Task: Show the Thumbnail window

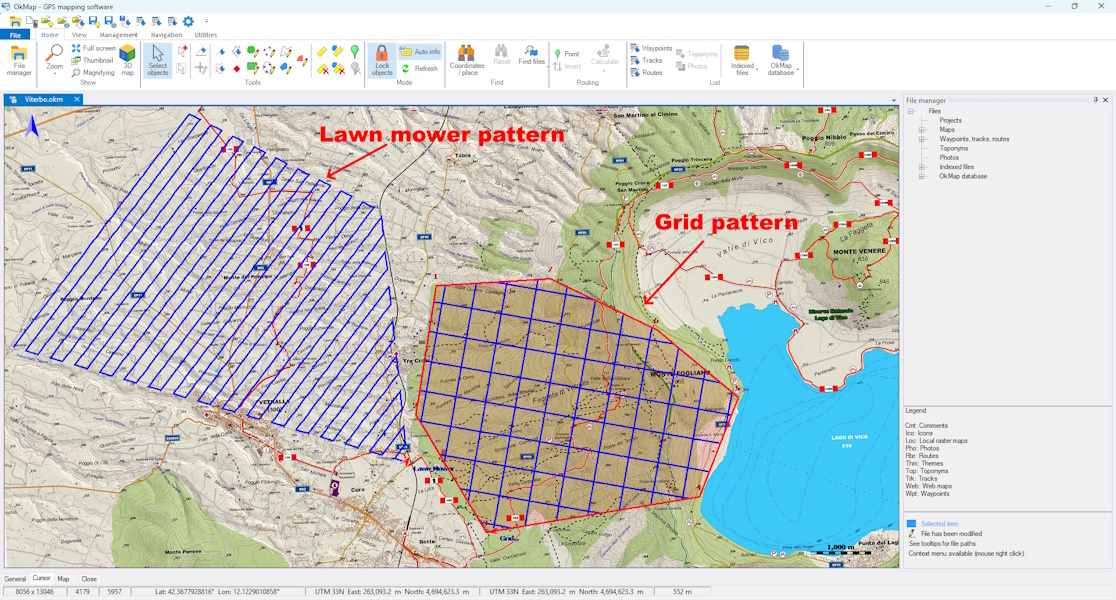Action: click(93, 60)
